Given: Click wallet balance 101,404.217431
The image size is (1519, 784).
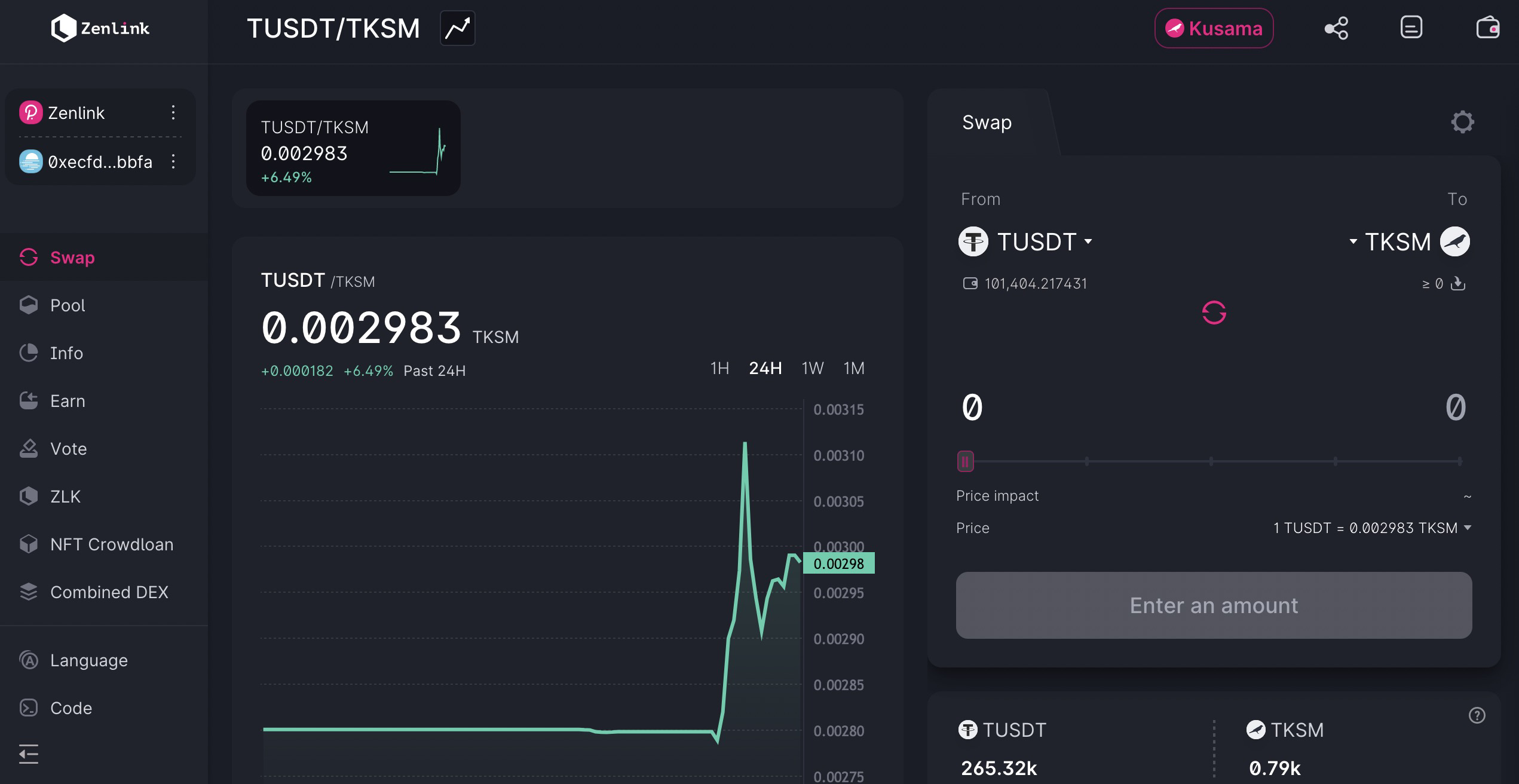Looking at the screenshot, I should 1036,283.
